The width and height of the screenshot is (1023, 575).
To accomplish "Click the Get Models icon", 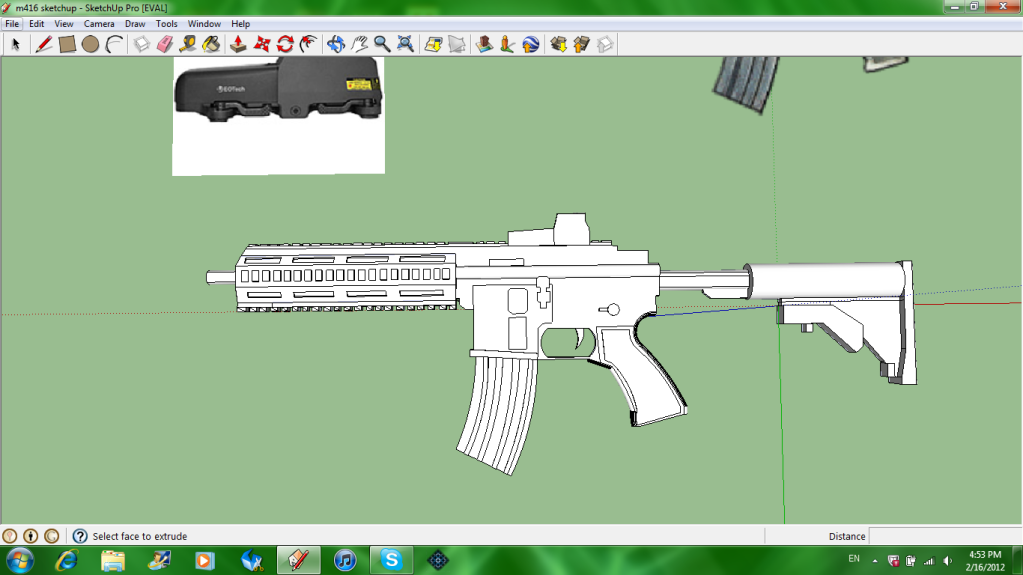I will pyautogui.click(x=558, y=44).
